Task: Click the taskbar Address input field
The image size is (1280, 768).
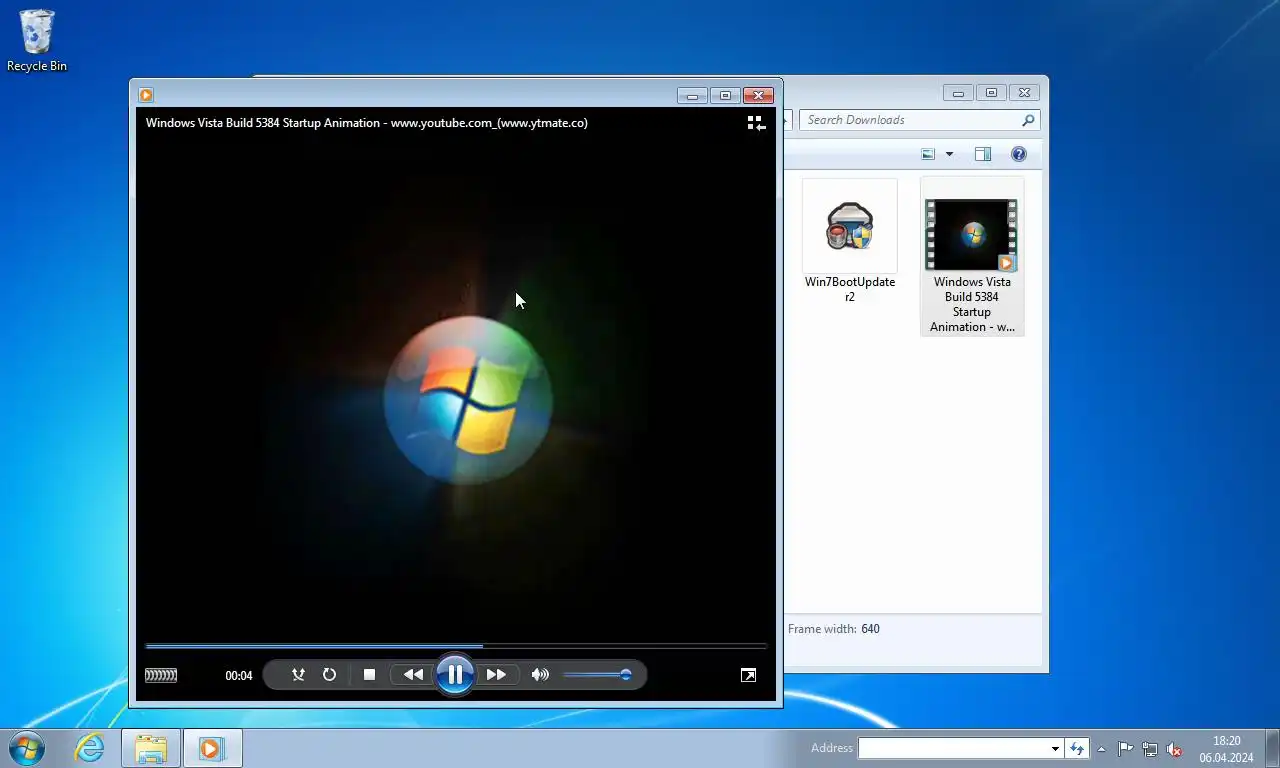Action: click(x=953, y=748)
